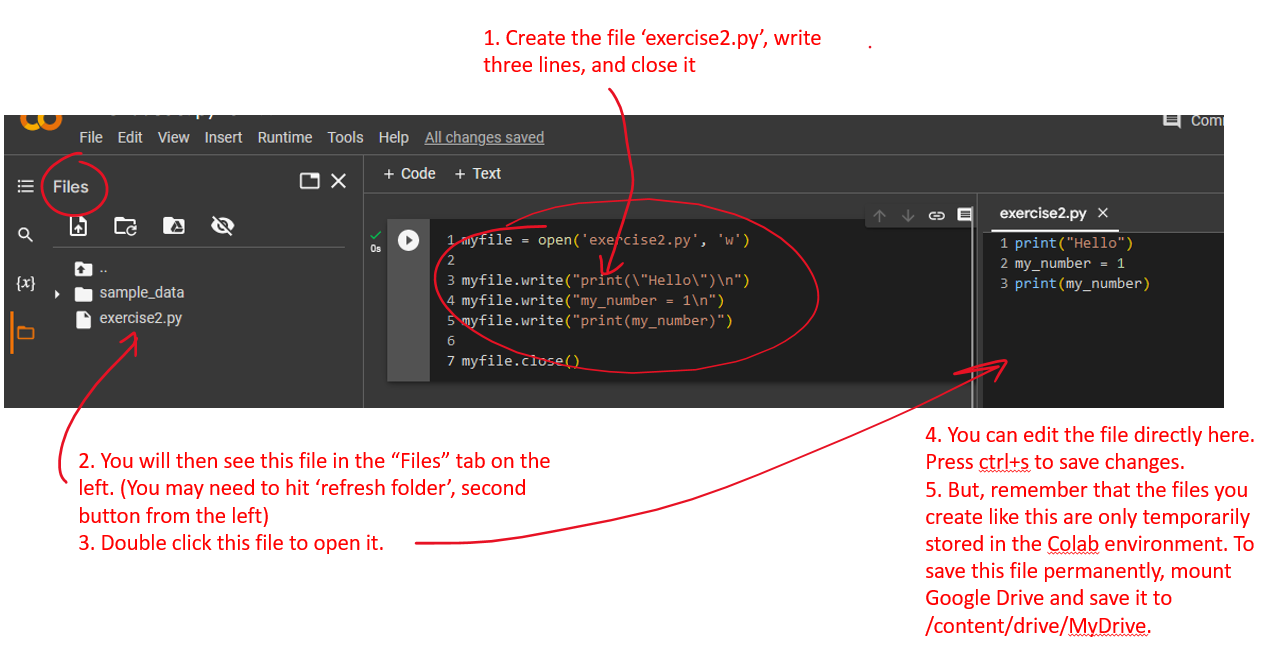This screenshot has height=651, width=1271.
Task: Refresh the folder listing in Files
Action: click(126, 226)
